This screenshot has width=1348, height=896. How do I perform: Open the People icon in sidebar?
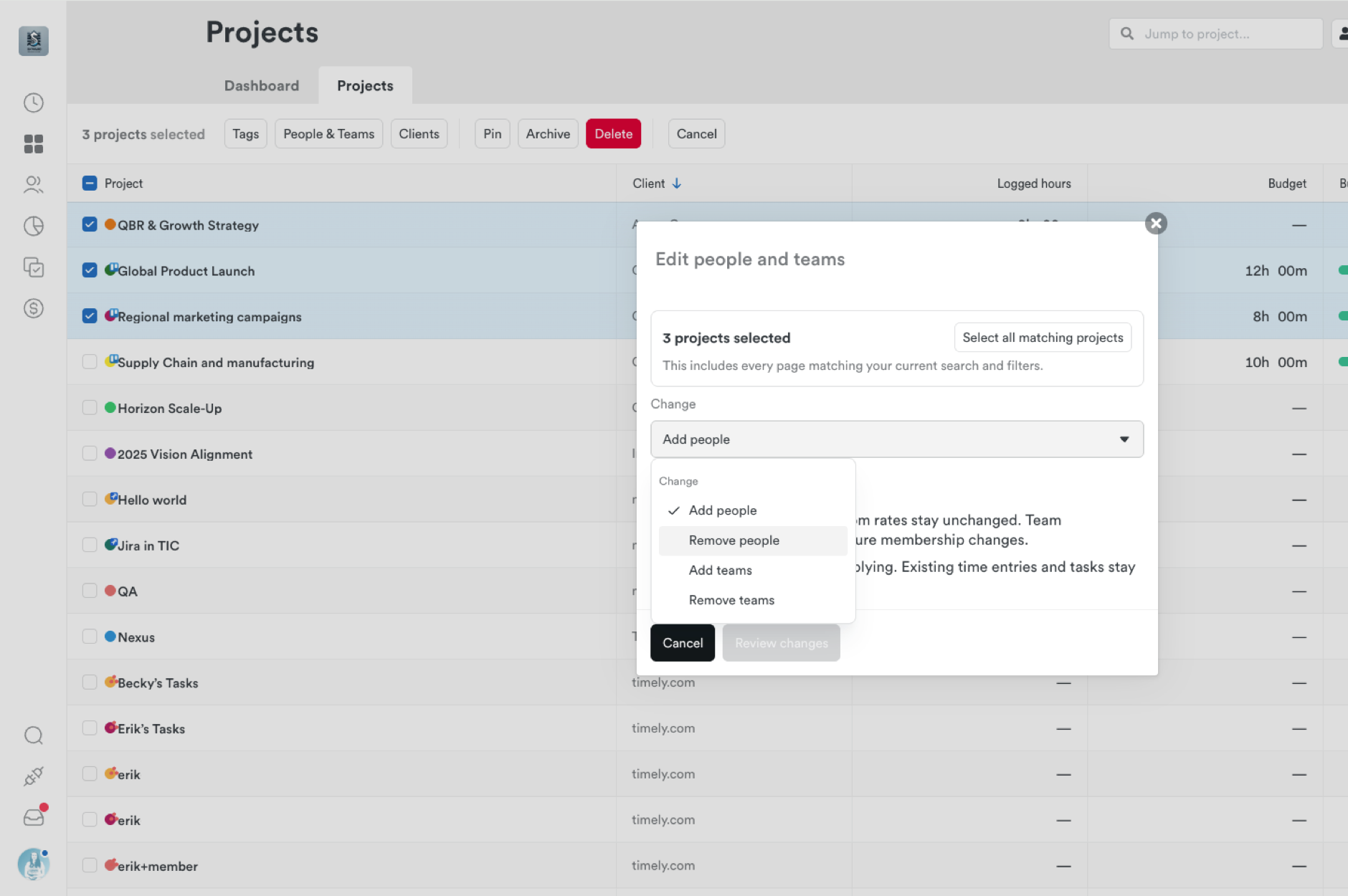(34, 185)
